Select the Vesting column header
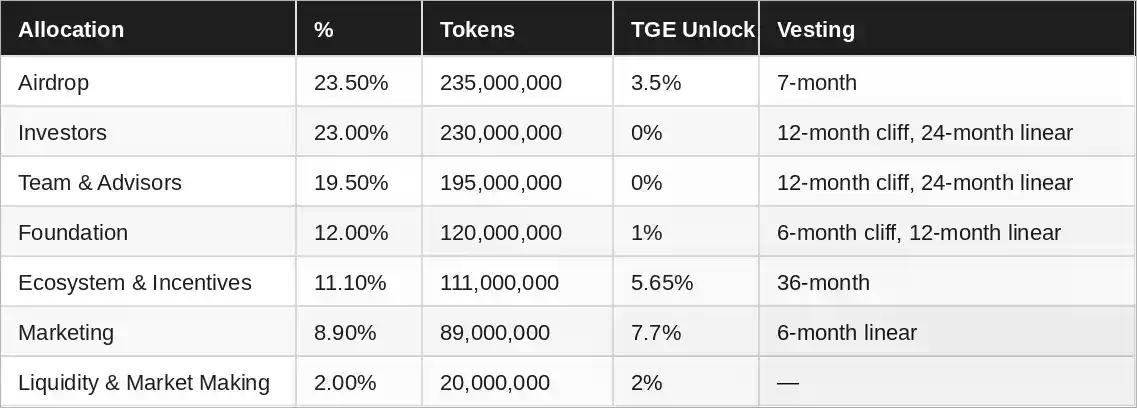 [816, 30]
